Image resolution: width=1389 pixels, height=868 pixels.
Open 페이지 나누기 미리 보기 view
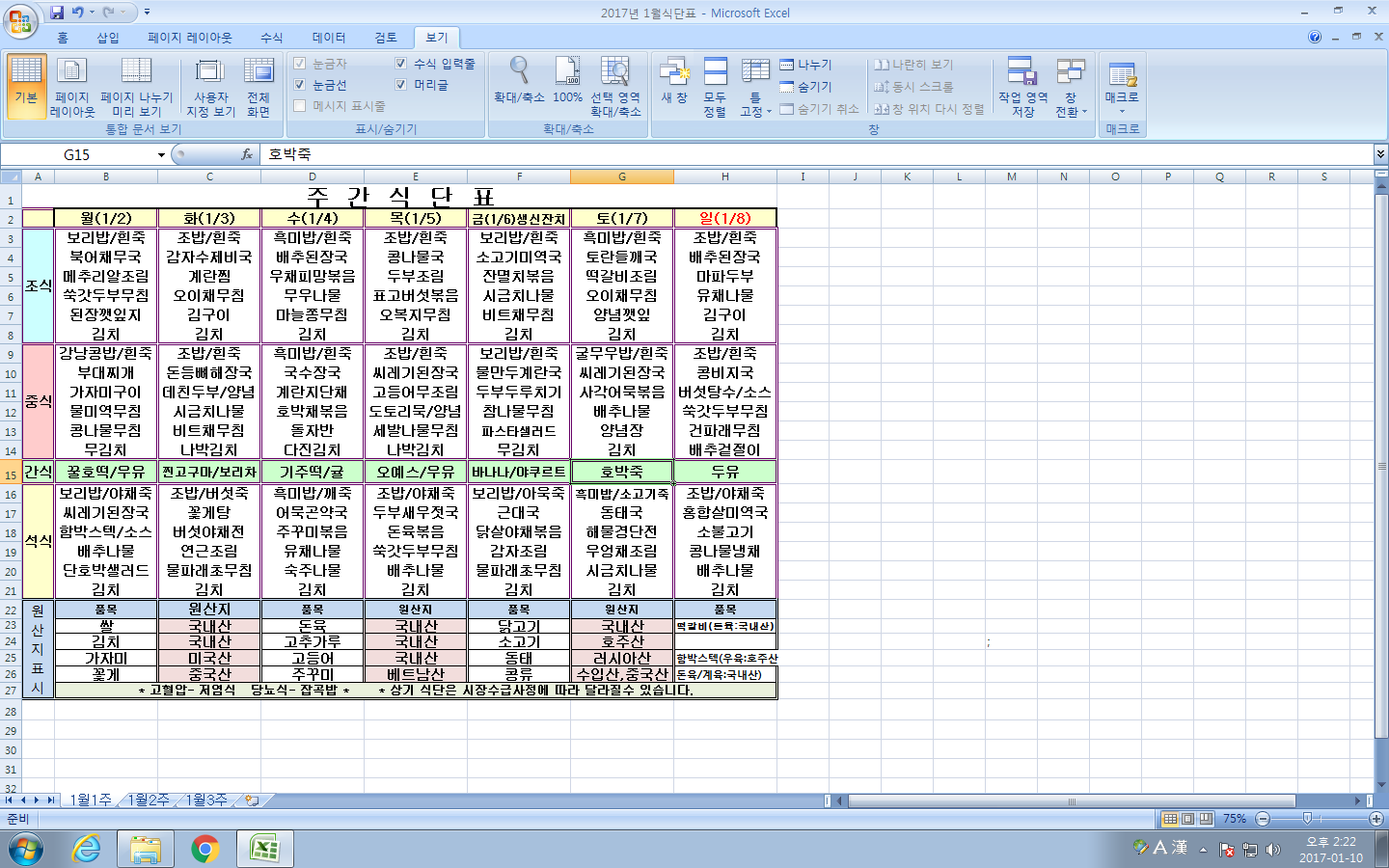tap(136, 87)
